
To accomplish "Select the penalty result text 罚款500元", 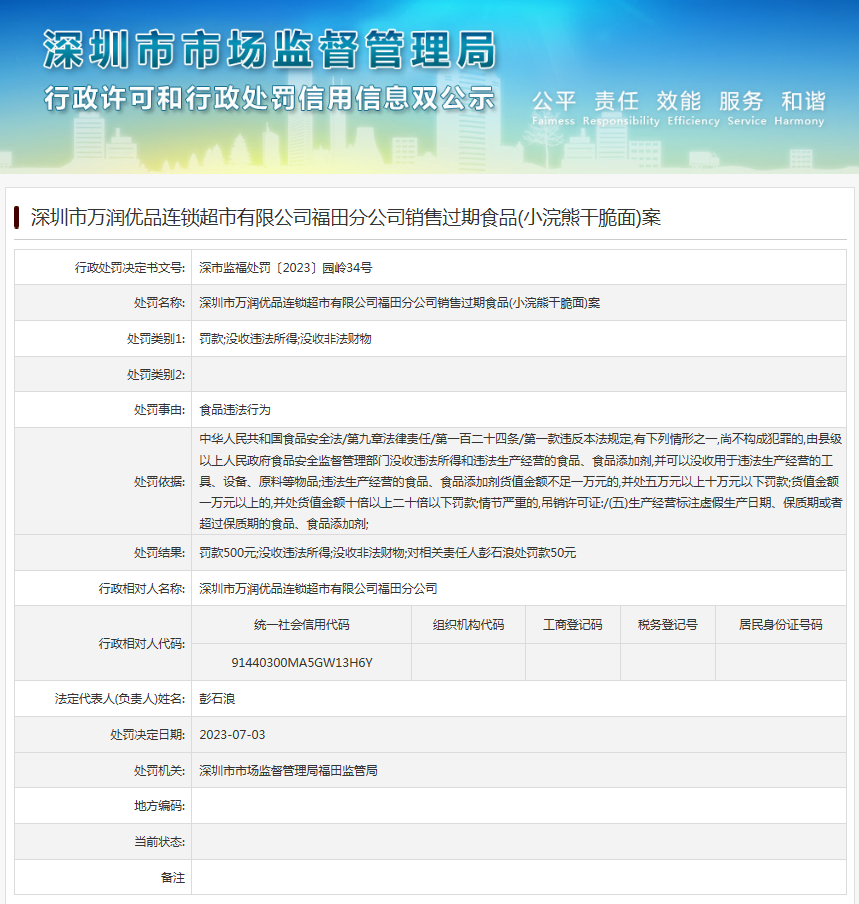I will [x=228, y=553].
